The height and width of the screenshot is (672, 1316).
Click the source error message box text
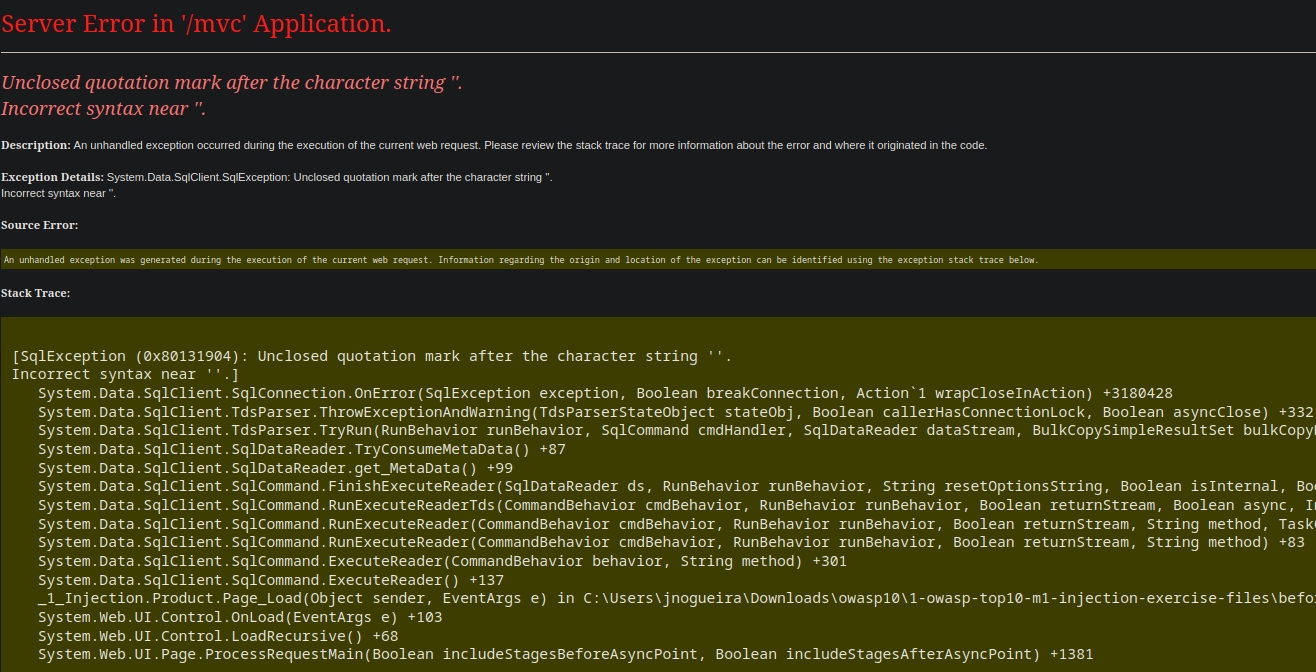[520, 260]
